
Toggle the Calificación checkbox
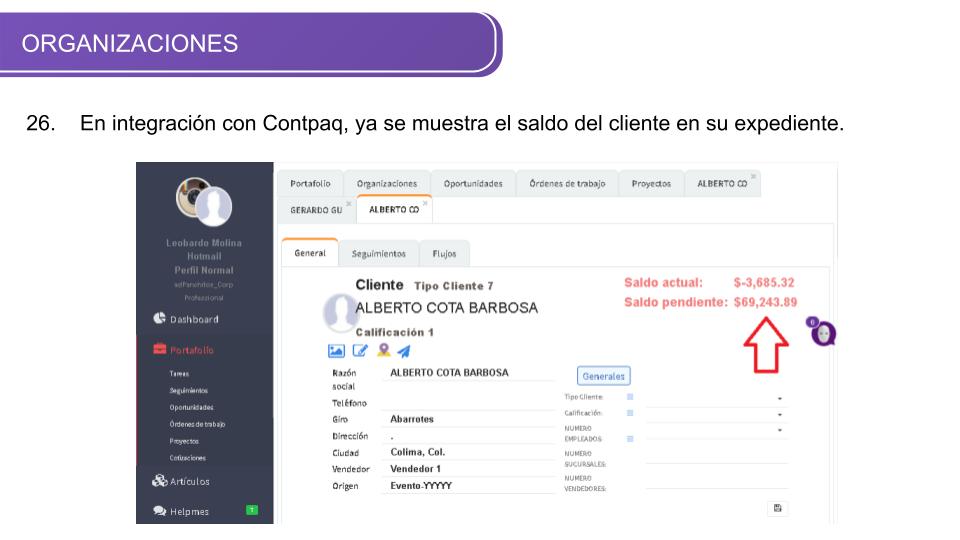point(630,413)
